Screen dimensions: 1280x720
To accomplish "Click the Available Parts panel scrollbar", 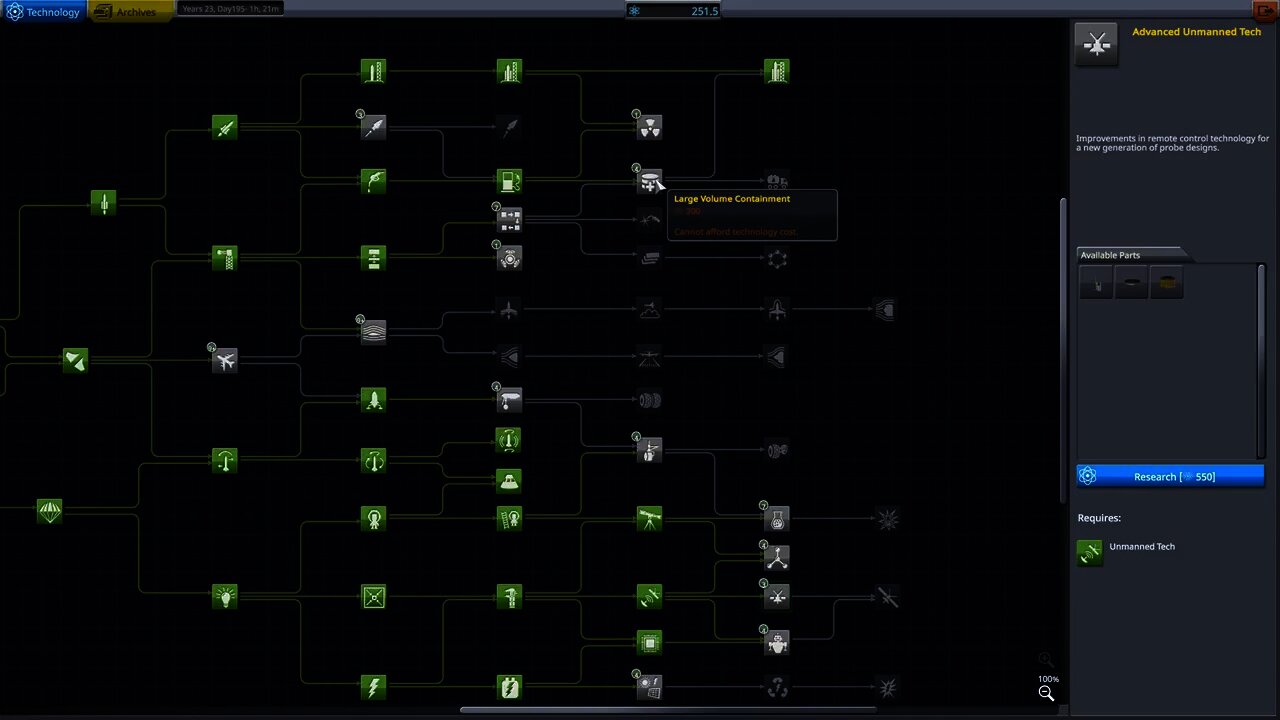I will coord(1260,360).
